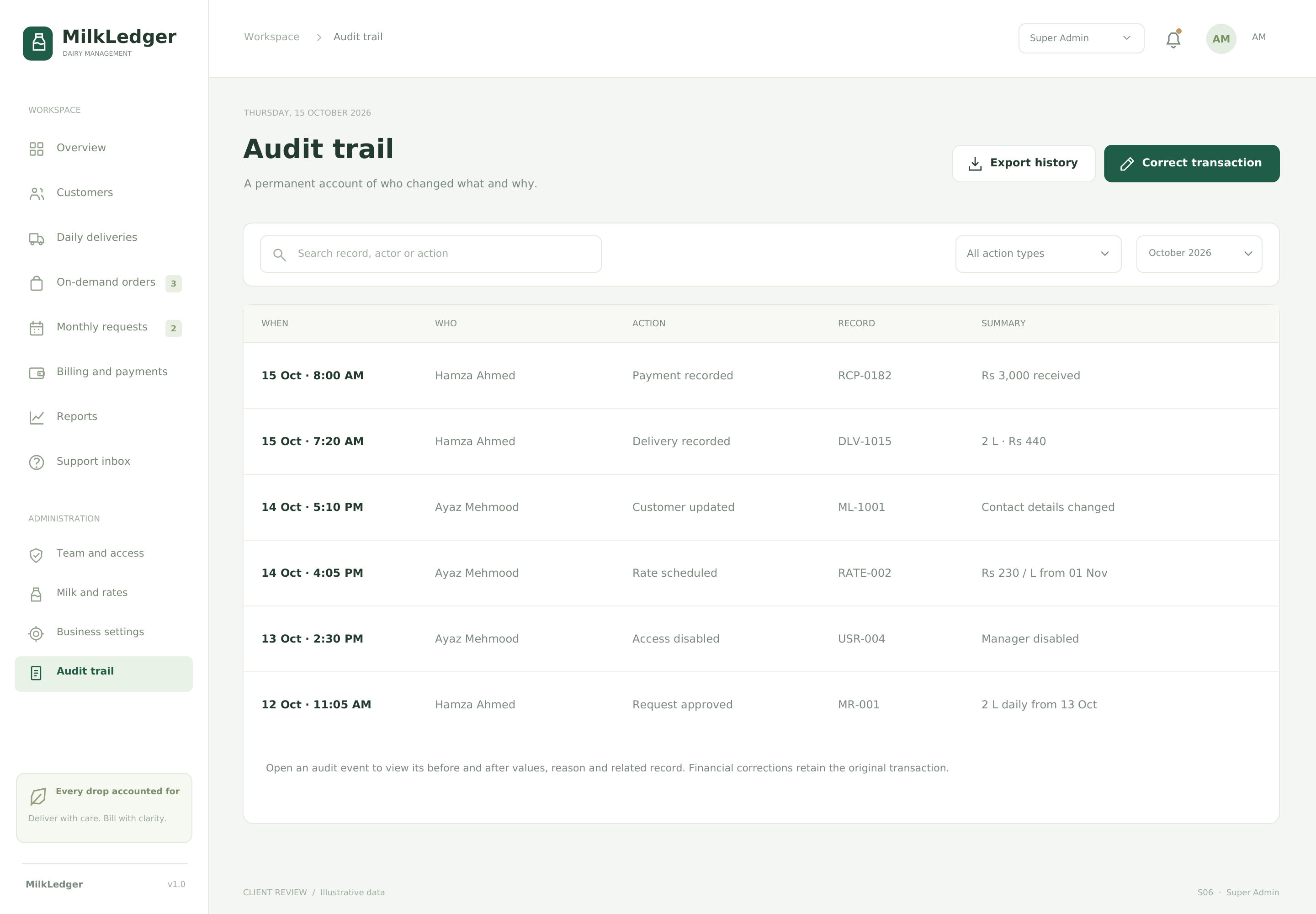Image resolution: width=1316 pixels, height=914 pixels.
Task: Click Correct transaction button
Action: [x=1192, y=163]
